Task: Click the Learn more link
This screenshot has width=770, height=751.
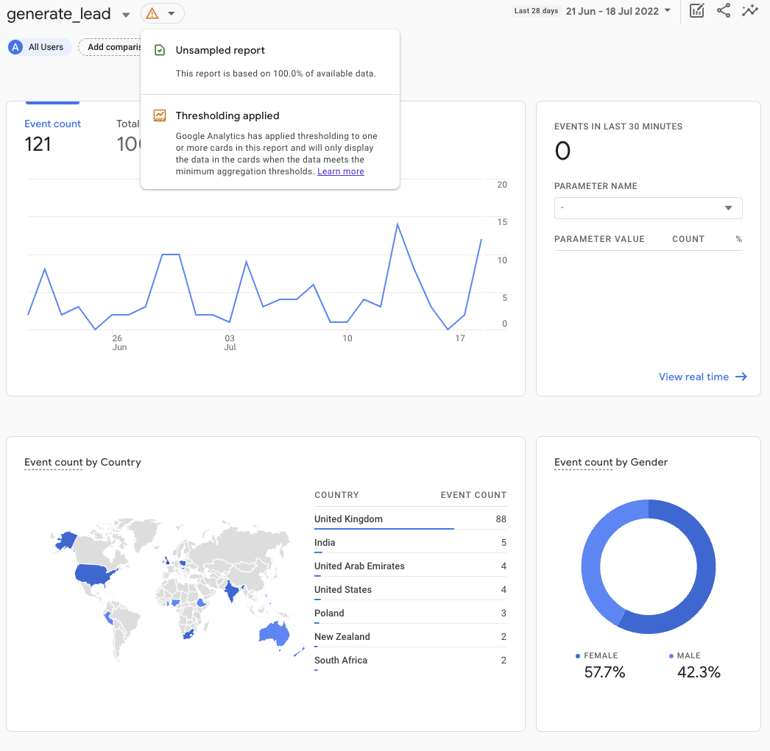Action: [340, 171]
